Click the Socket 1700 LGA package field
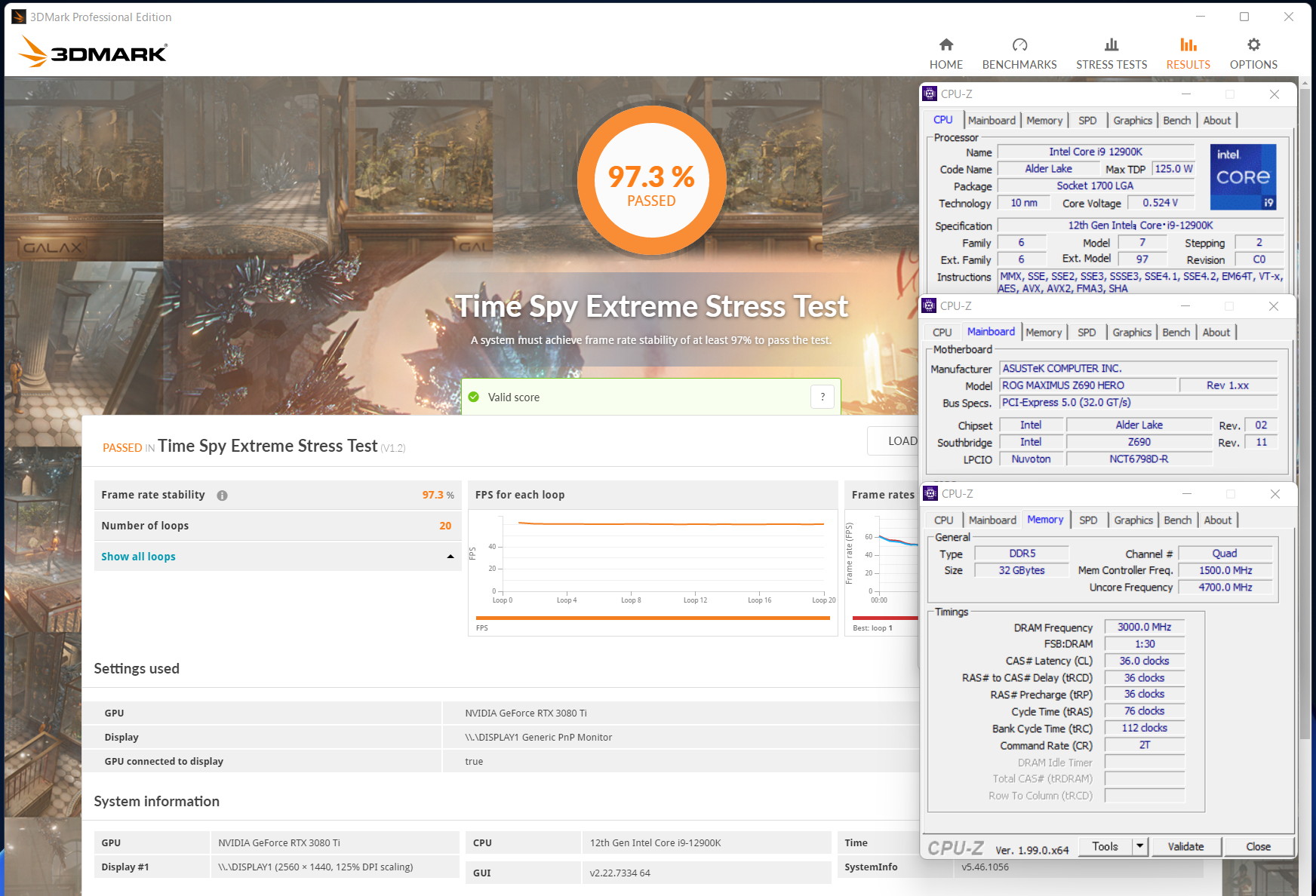Image resolution: width=1316 pixels, height=896 pixels. pos(1096,186)
